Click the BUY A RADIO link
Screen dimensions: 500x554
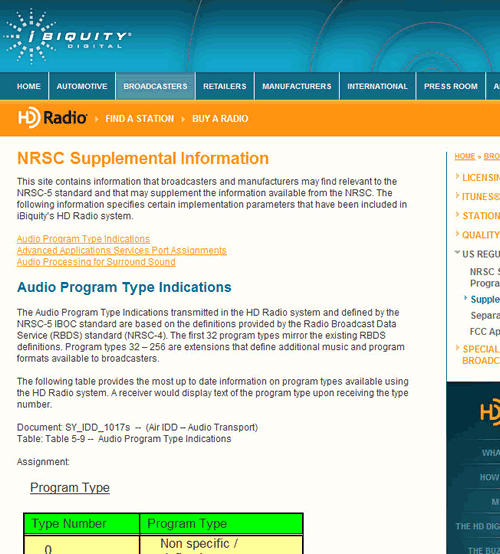tap(220, 119)
